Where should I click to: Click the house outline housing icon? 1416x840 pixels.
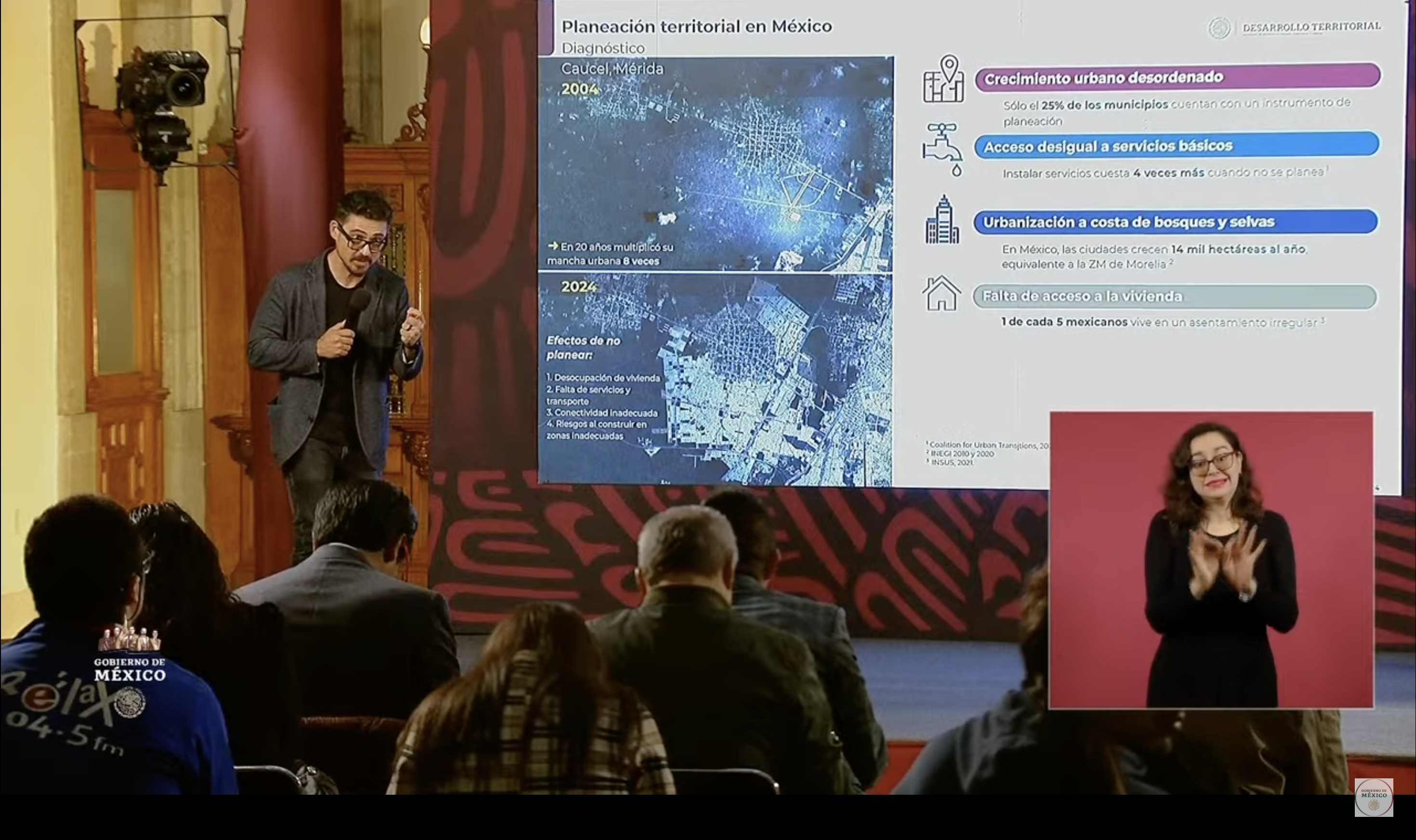click(x=941, y=294)
